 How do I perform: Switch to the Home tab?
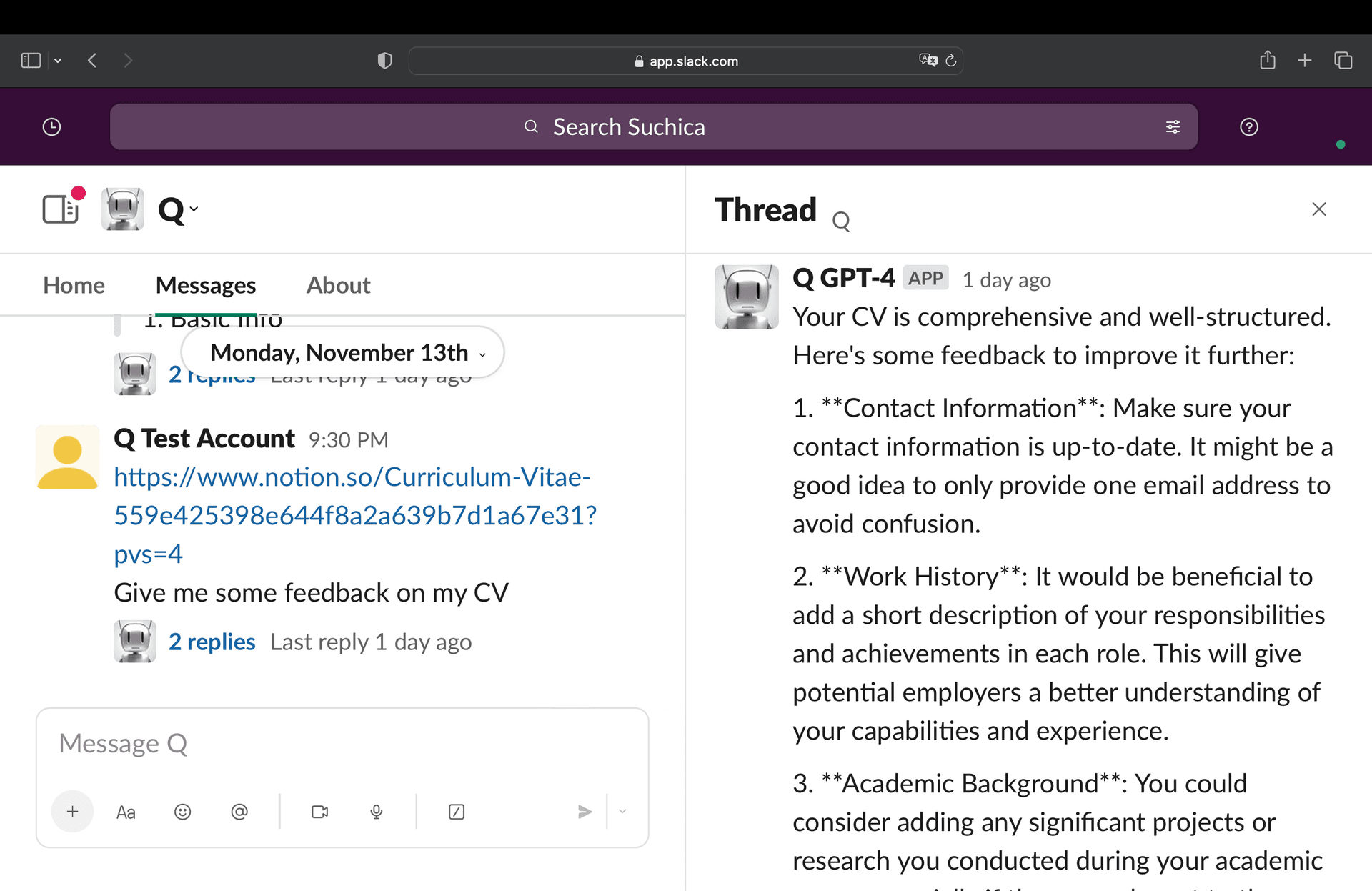pos(73,285)
